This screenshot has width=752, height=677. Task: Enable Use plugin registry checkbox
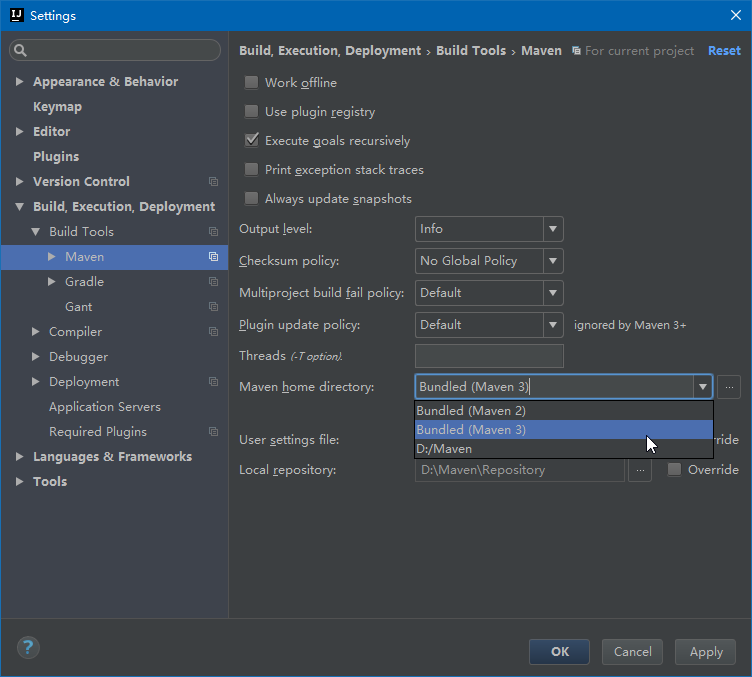pos(251,112)
